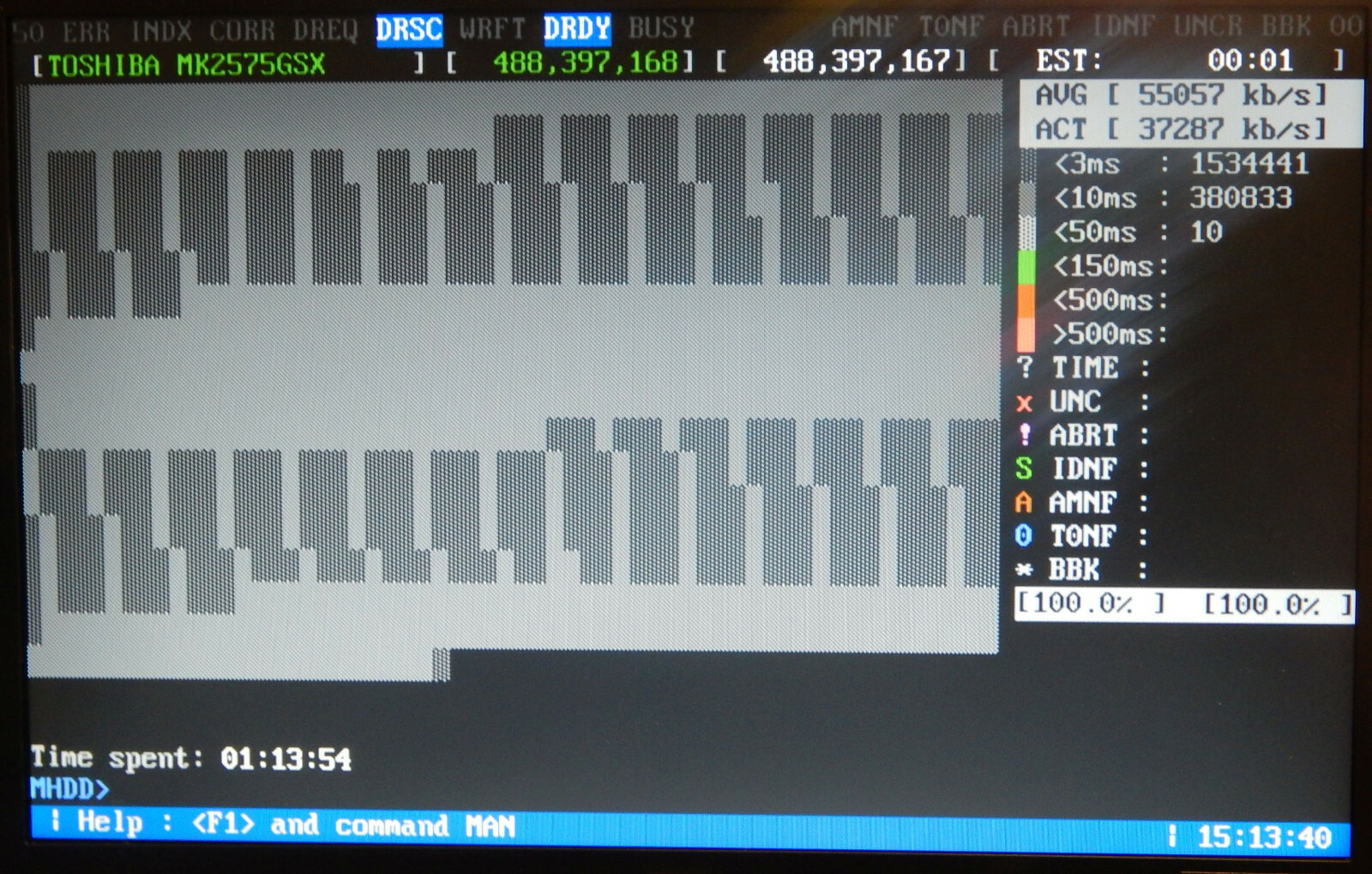Click the highlighted DRDY status flag
The width and height of the screenshot is (1372, 874).
coord(577,29)
